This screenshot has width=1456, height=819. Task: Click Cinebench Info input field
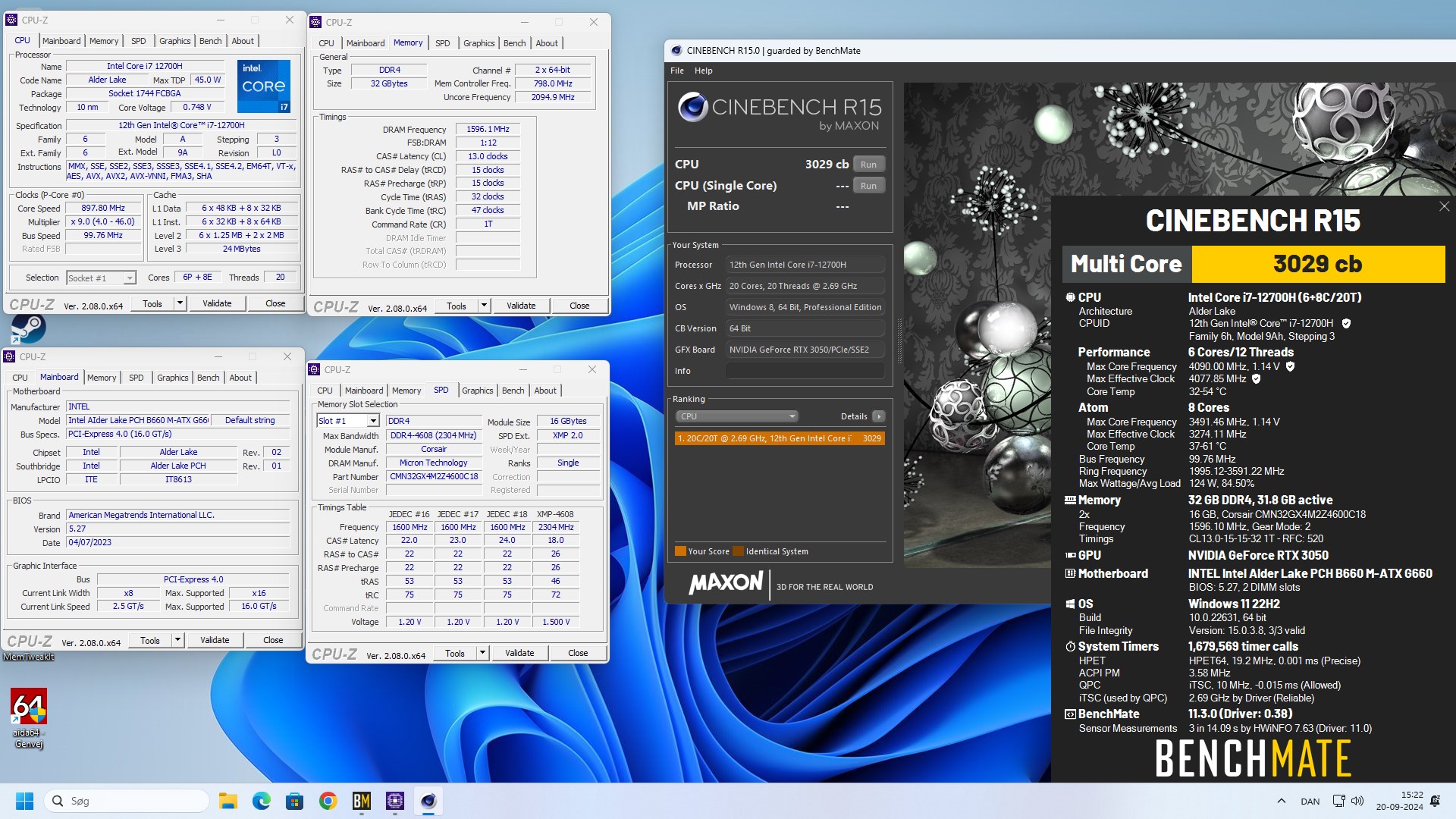click(x=805, y=371)
